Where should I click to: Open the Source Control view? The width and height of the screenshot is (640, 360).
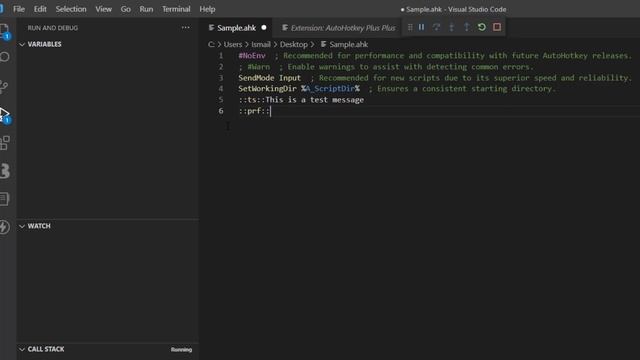tap(4, 86)
